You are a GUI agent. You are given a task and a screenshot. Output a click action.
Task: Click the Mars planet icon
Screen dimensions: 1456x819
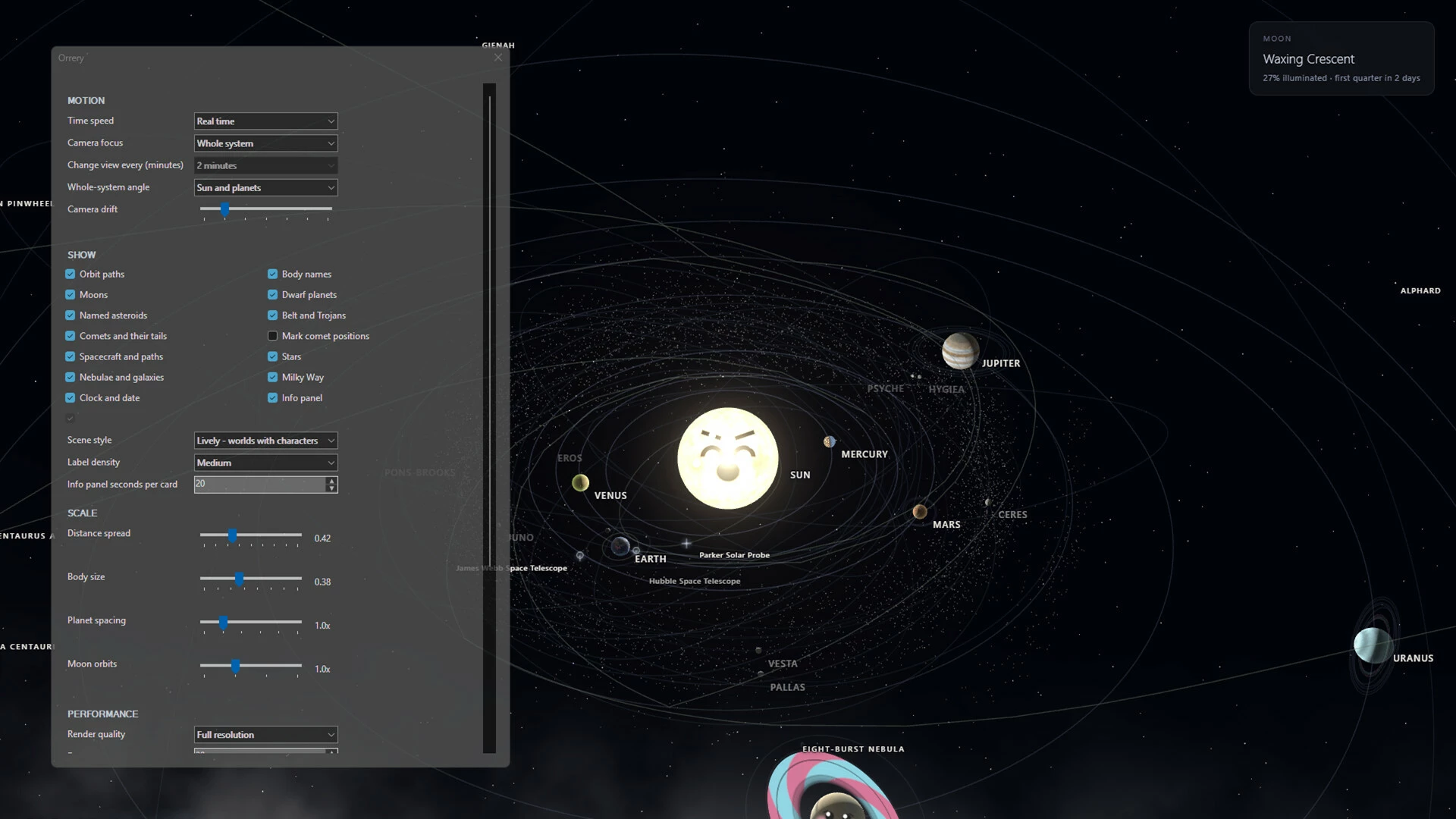920,512
